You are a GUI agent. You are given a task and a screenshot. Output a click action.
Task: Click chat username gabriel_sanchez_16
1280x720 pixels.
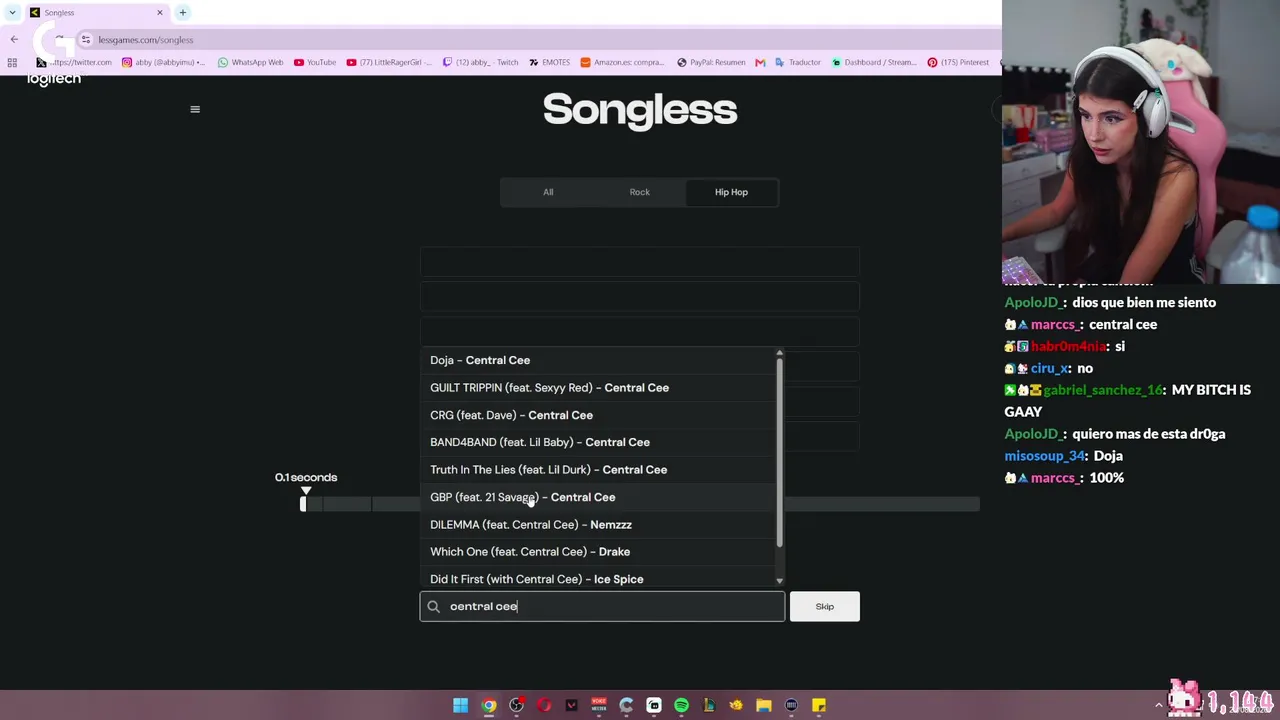[1103, 390]
